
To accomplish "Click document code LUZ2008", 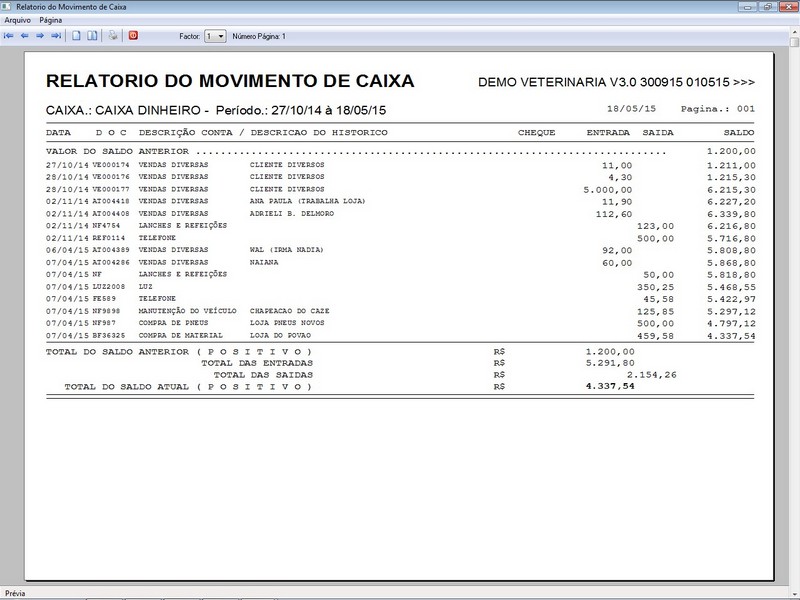I will [109, 287].
